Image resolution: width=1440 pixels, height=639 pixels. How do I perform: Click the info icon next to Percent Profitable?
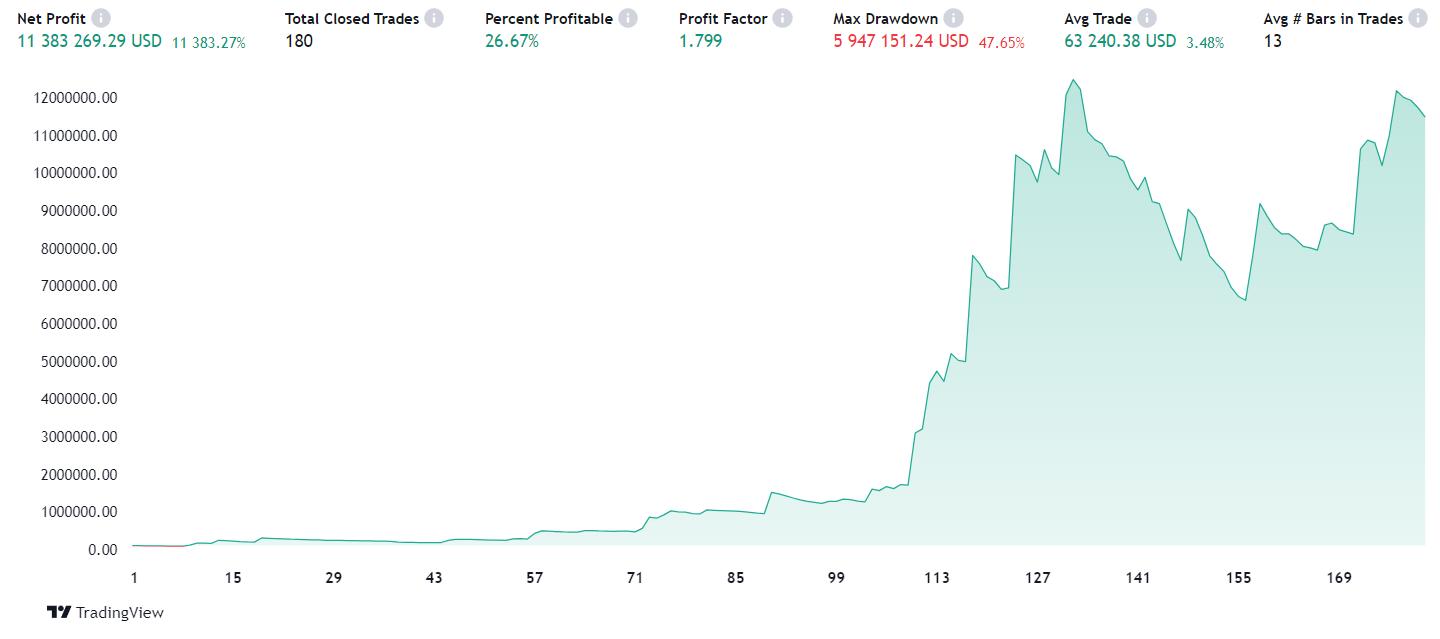(x=627, y=18)
